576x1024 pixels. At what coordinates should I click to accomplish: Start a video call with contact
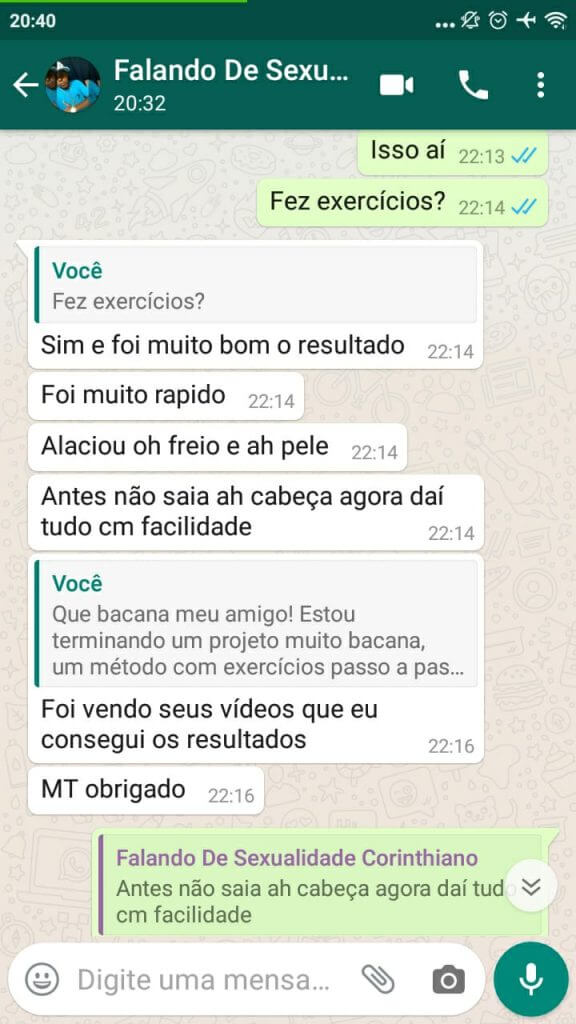(396, 85)
